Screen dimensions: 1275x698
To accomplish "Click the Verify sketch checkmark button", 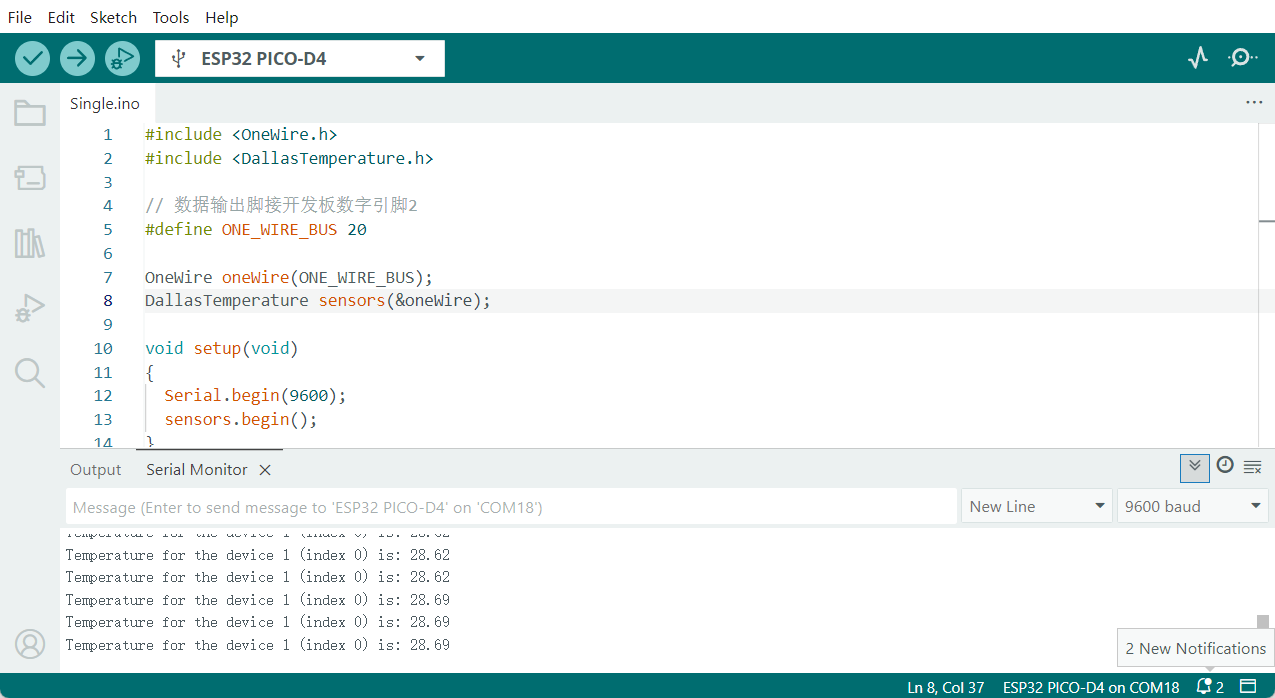I will (x=32, y=59).
